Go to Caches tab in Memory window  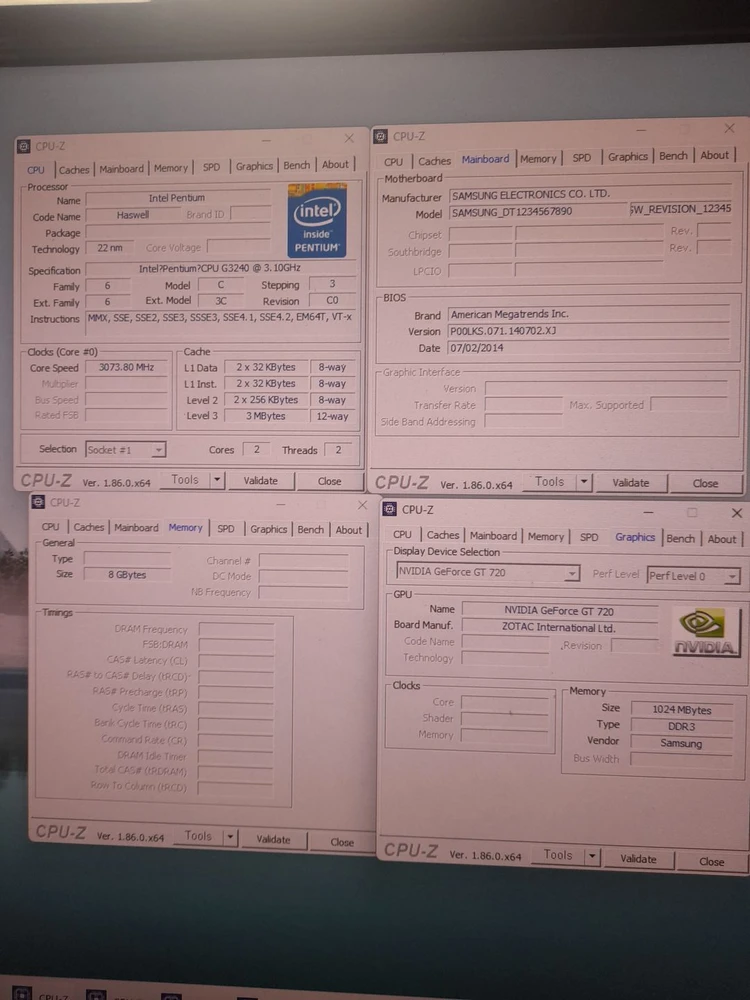point(88,527)
